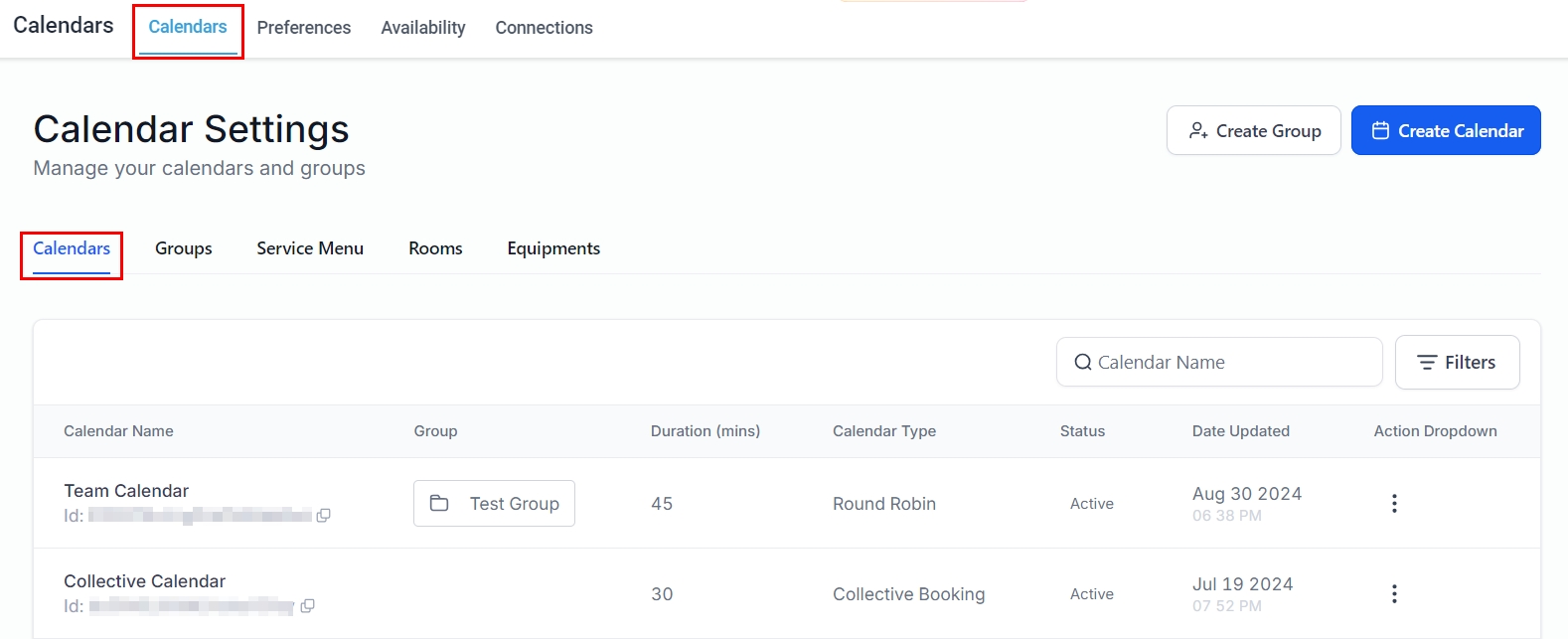This screenshot has height=639, width=1568.
Task: Switch to the Rooms tab
Action: 435,248
